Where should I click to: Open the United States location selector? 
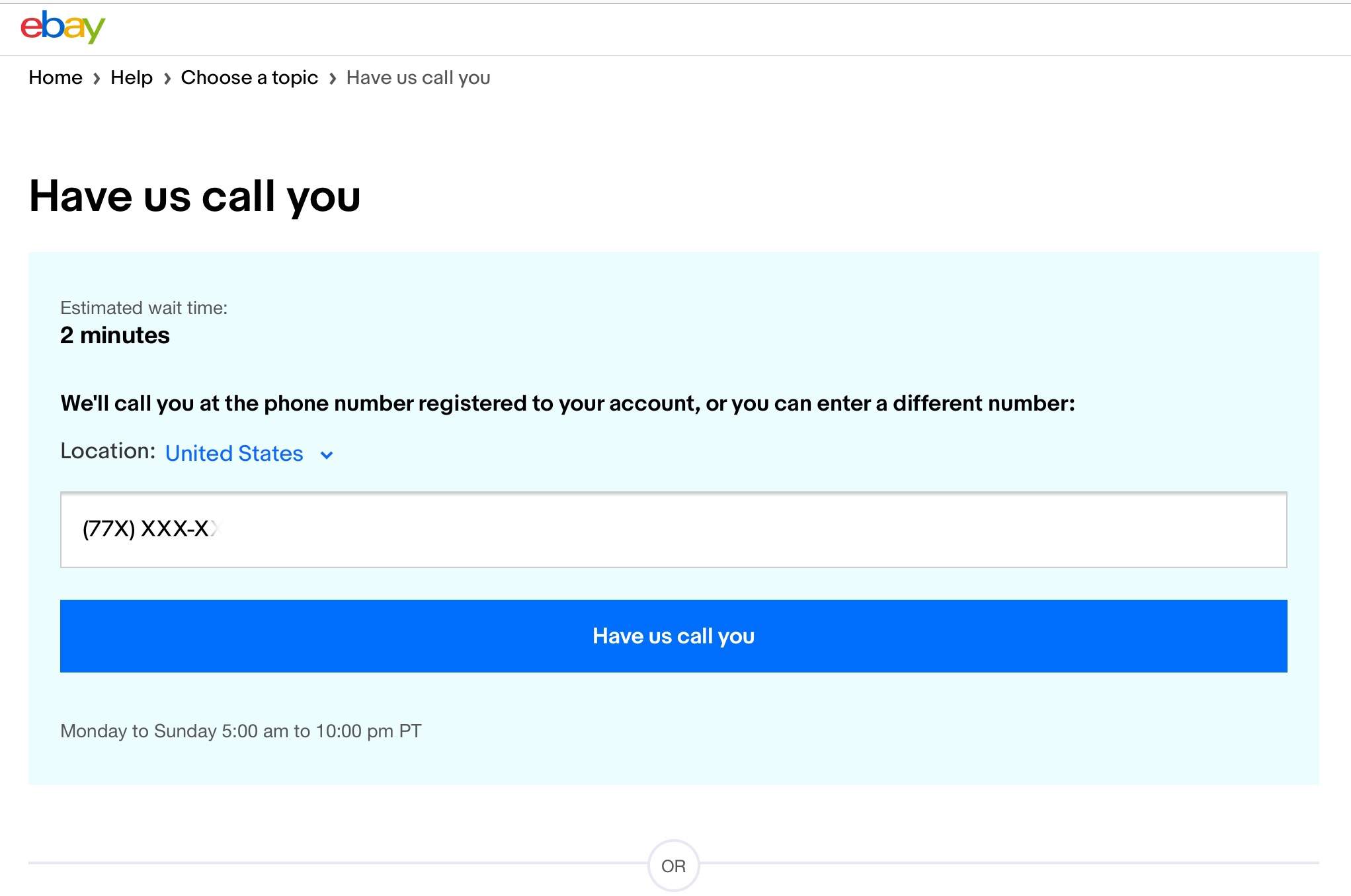249,454
